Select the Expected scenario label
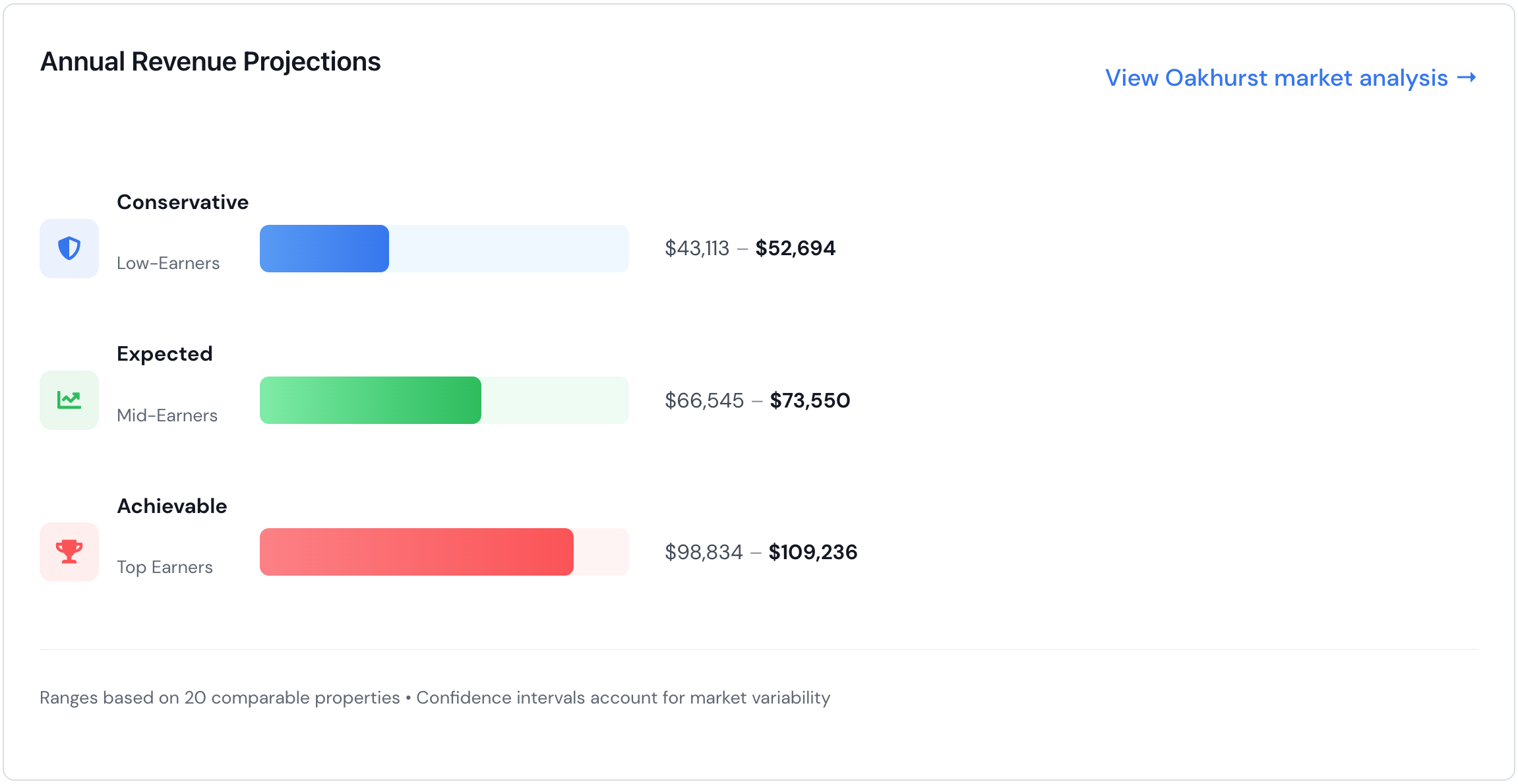This screenshot has height=784, width=1518. [165, 354]
